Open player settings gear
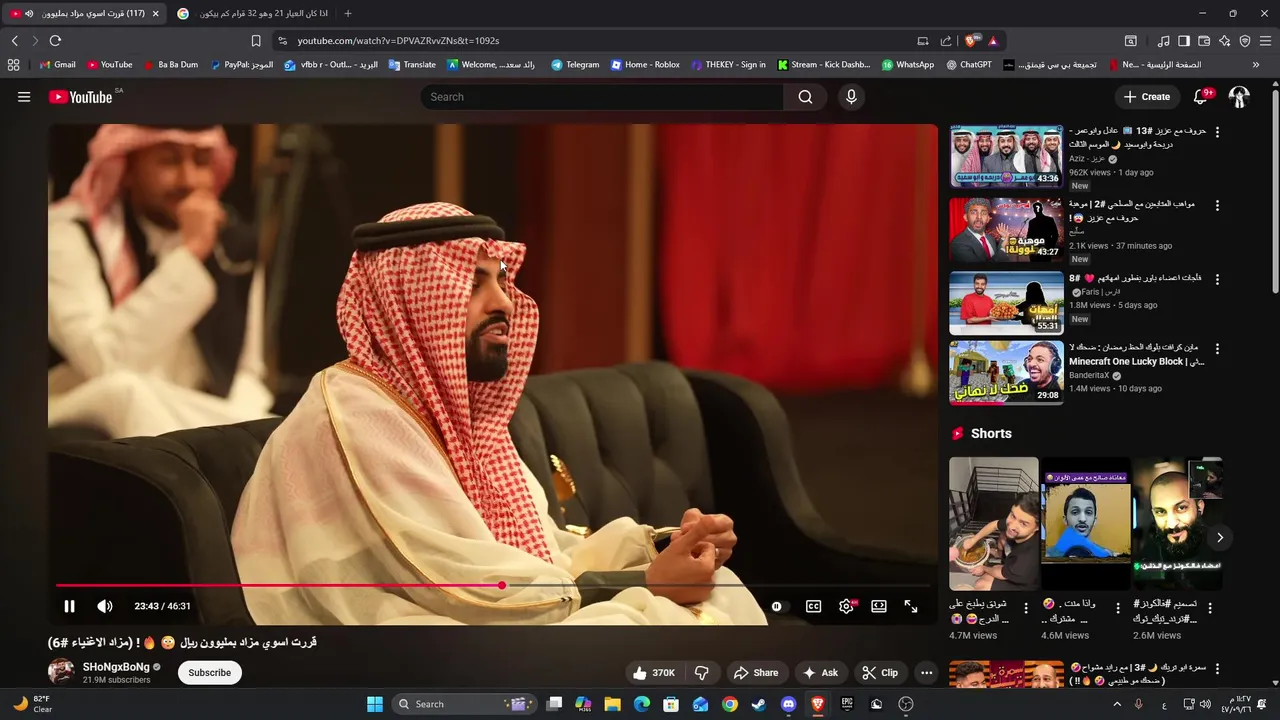Viewport: 1280px width, 720px height. (846, 606)
